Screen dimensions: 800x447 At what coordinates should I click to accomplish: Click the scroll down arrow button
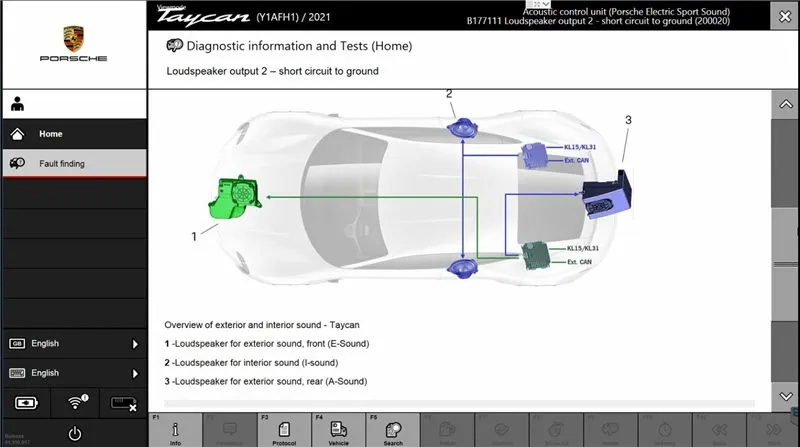(786, 396)
